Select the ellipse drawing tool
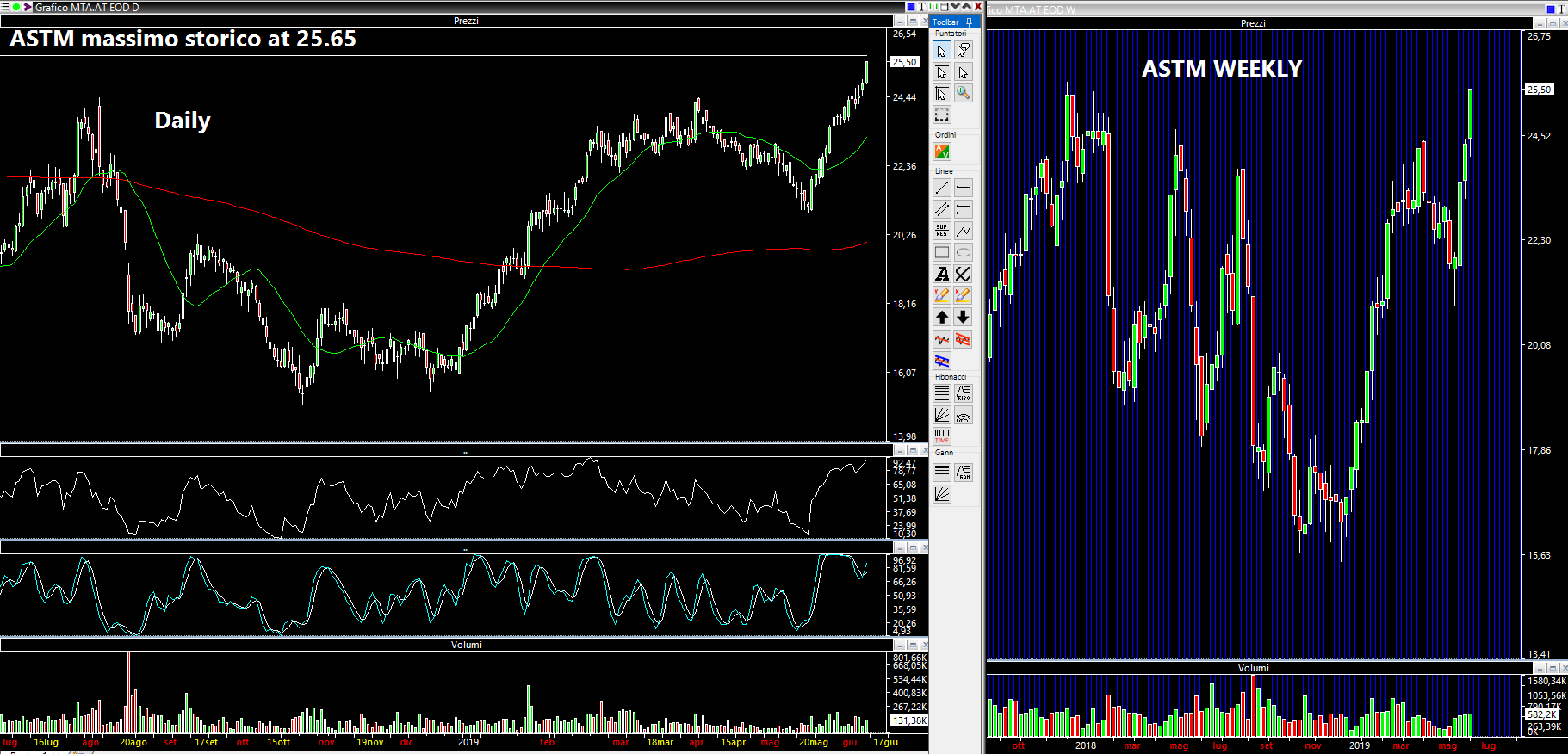Screen dimensions: 1568x754 (x=963, y=252)
